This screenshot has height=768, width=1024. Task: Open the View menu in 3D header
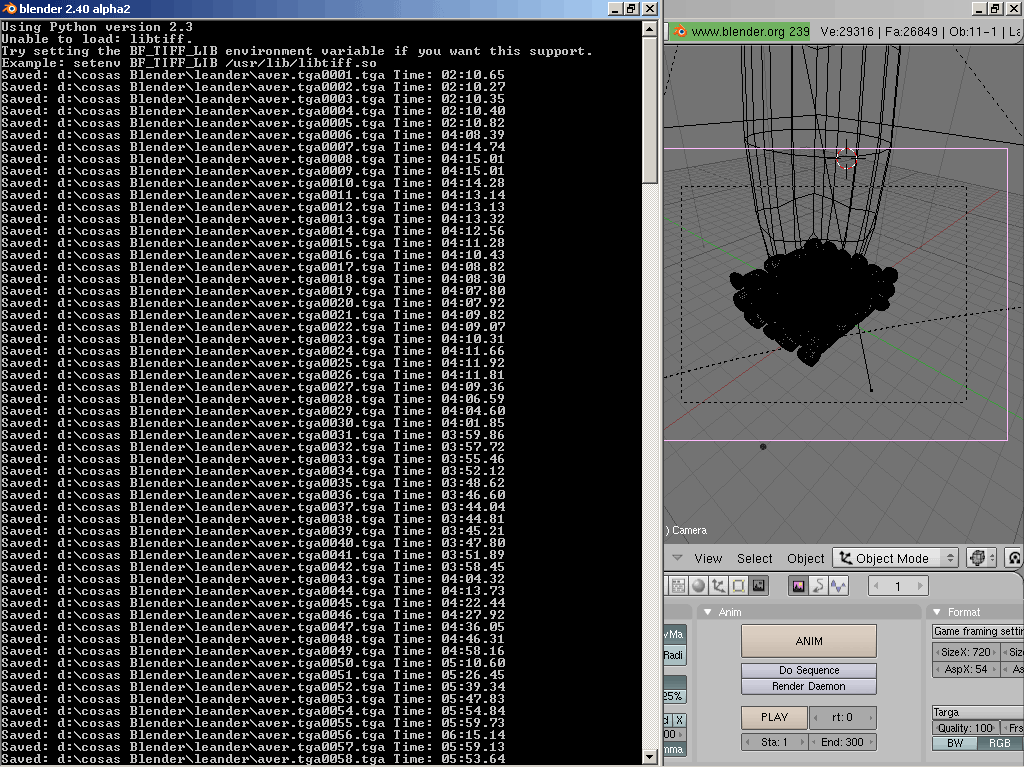coord(708,558)
